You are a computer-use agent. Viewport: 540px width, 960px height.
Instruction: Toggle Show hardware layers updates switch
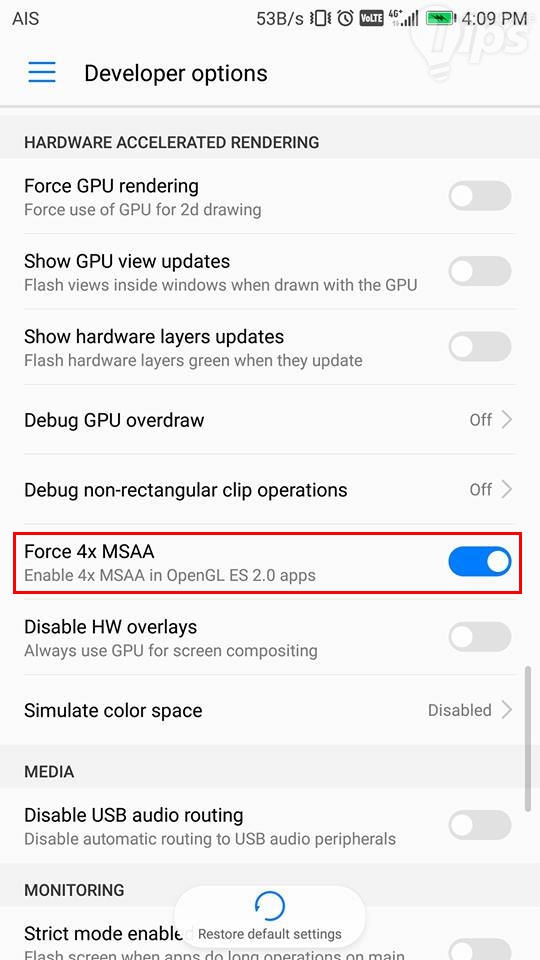[479, 347]
